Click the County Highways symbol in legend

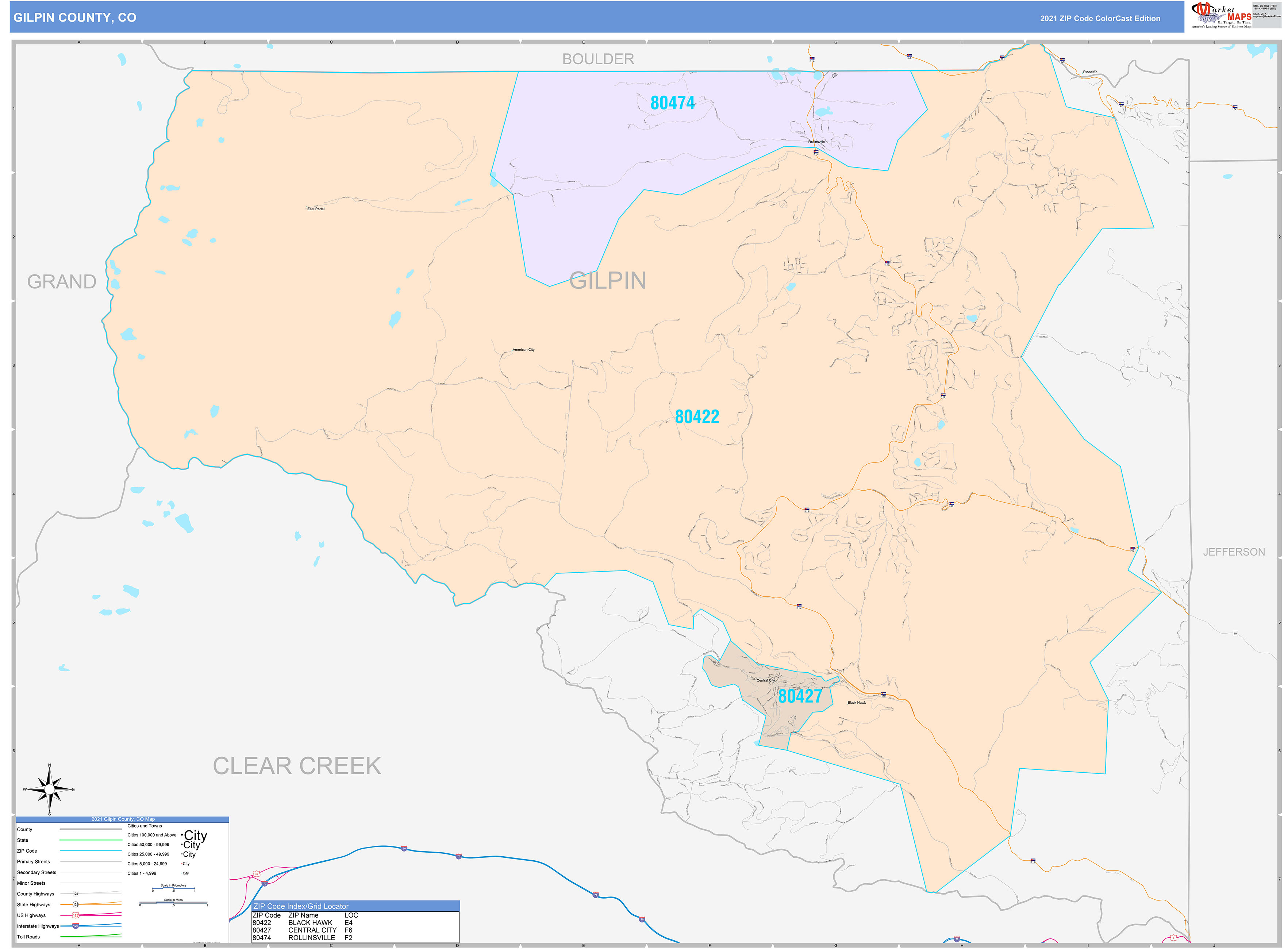pyautogui.click(x=76, y=894)
